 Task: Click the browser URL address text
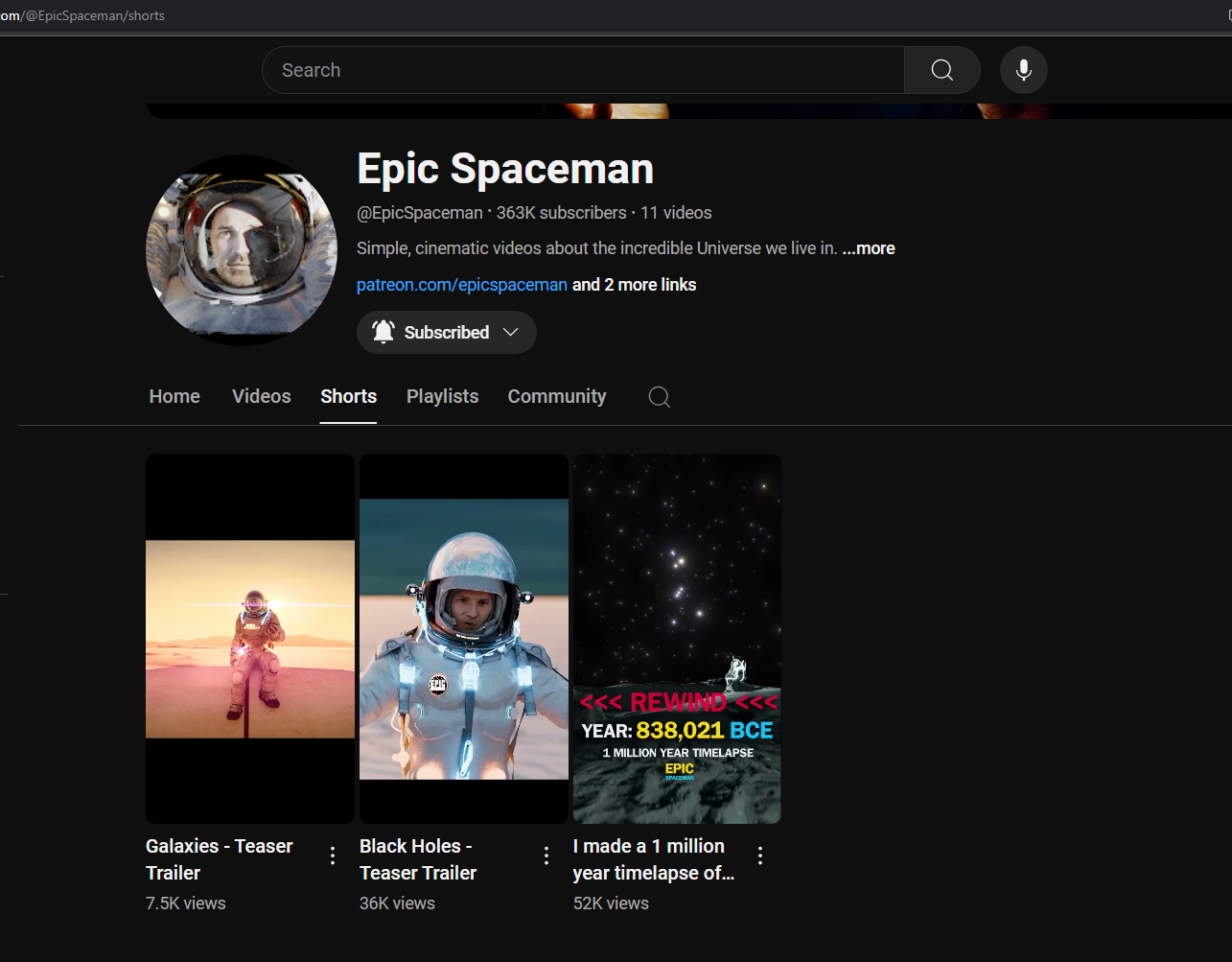[82, 15]
